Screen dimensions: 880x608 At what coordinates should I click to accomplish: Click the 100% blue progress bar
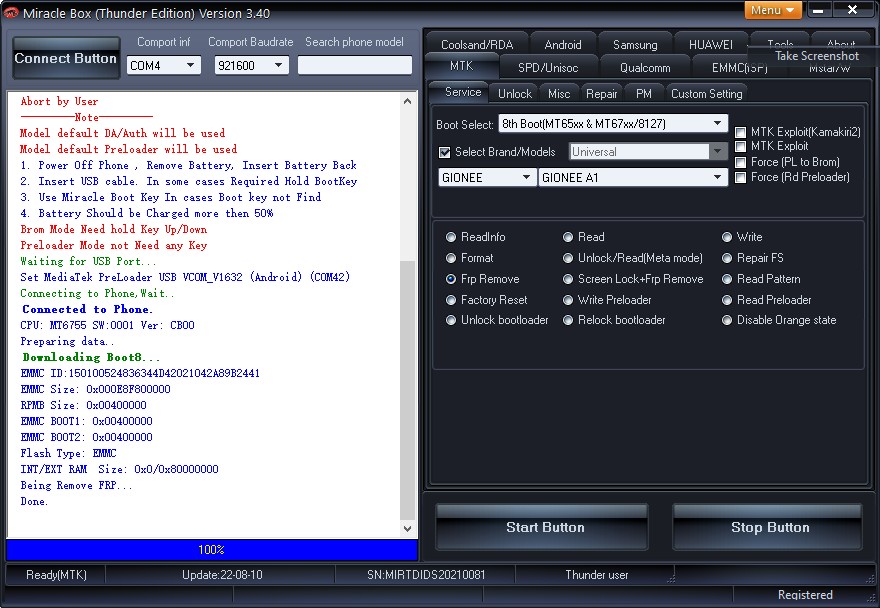coord(212,550)
